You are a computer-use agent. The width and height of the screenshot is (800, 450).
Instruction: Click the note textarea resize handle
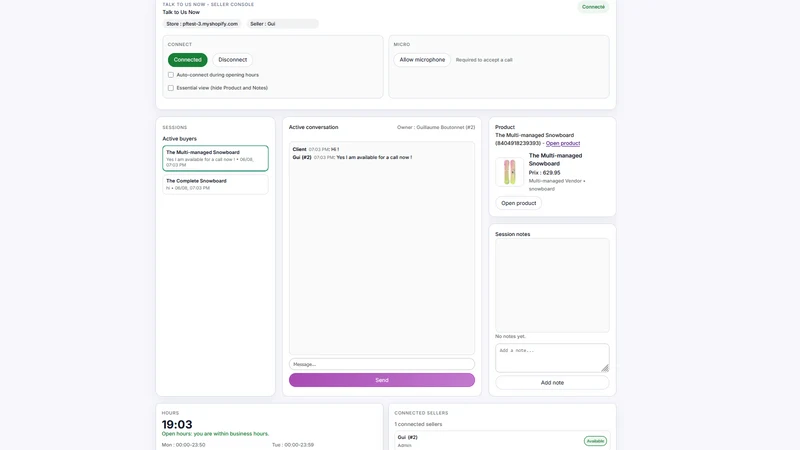[x=605, y=368]
